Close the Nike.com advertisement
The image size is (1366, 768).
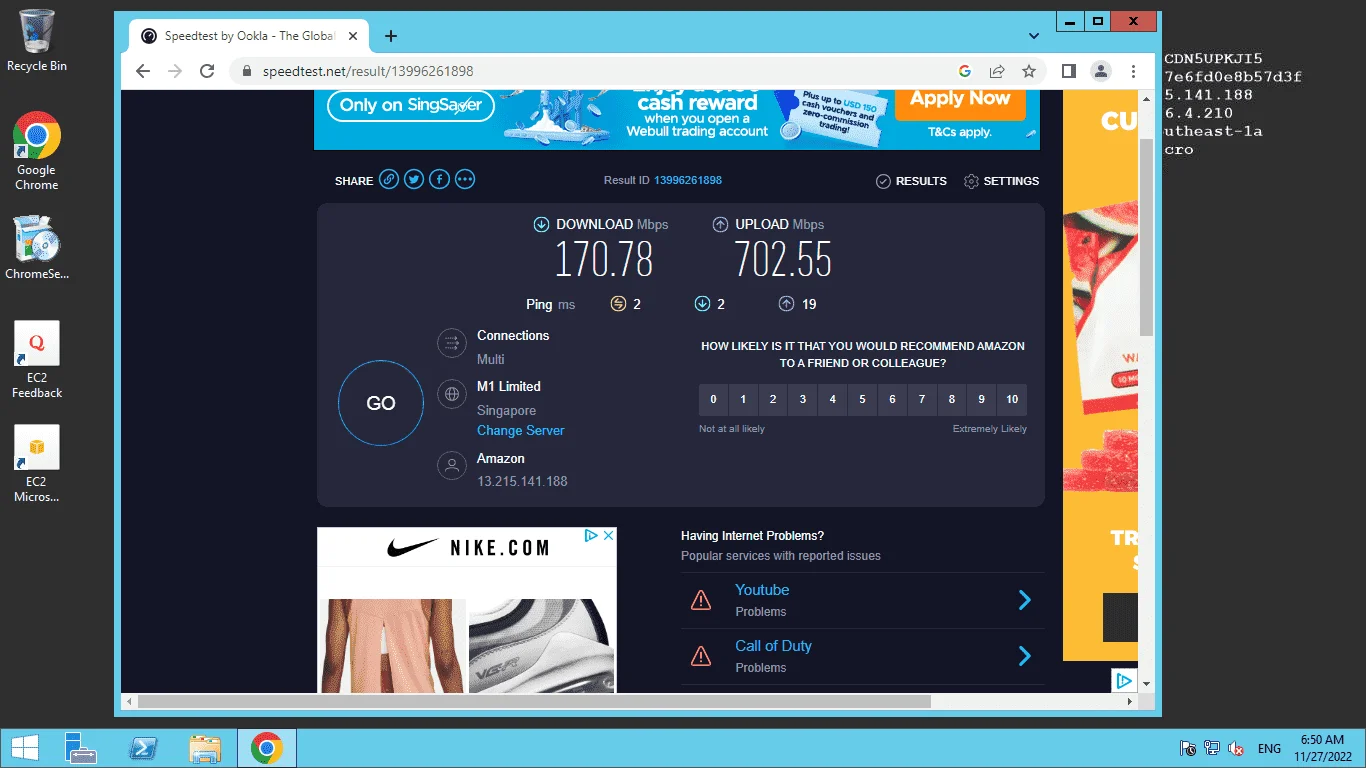tap(607, 536)
